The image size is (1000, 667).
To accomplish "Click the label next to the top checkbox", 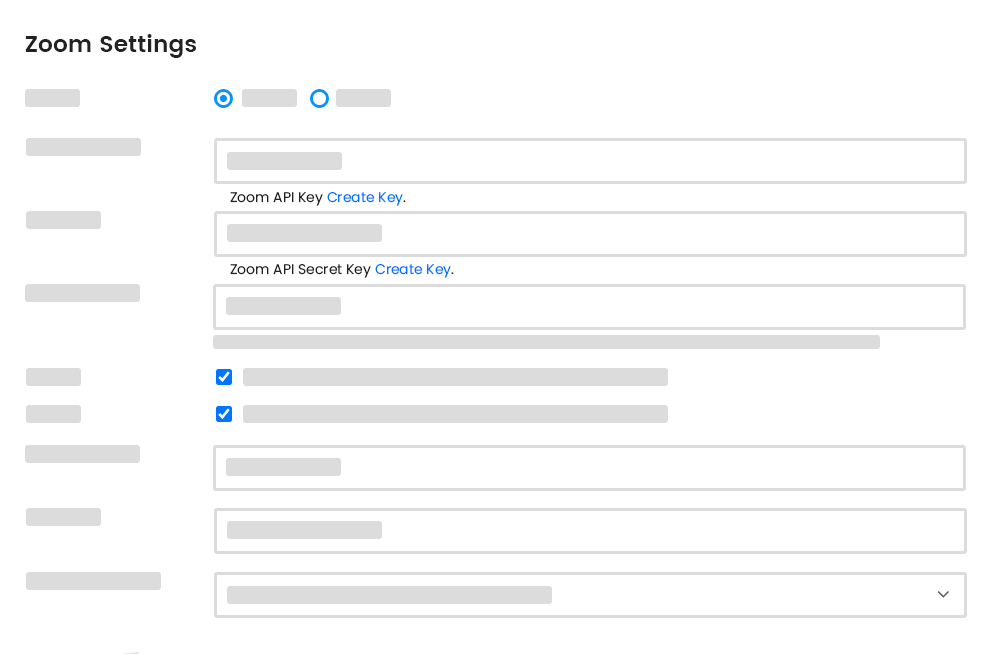I will [x=455, y=377].
